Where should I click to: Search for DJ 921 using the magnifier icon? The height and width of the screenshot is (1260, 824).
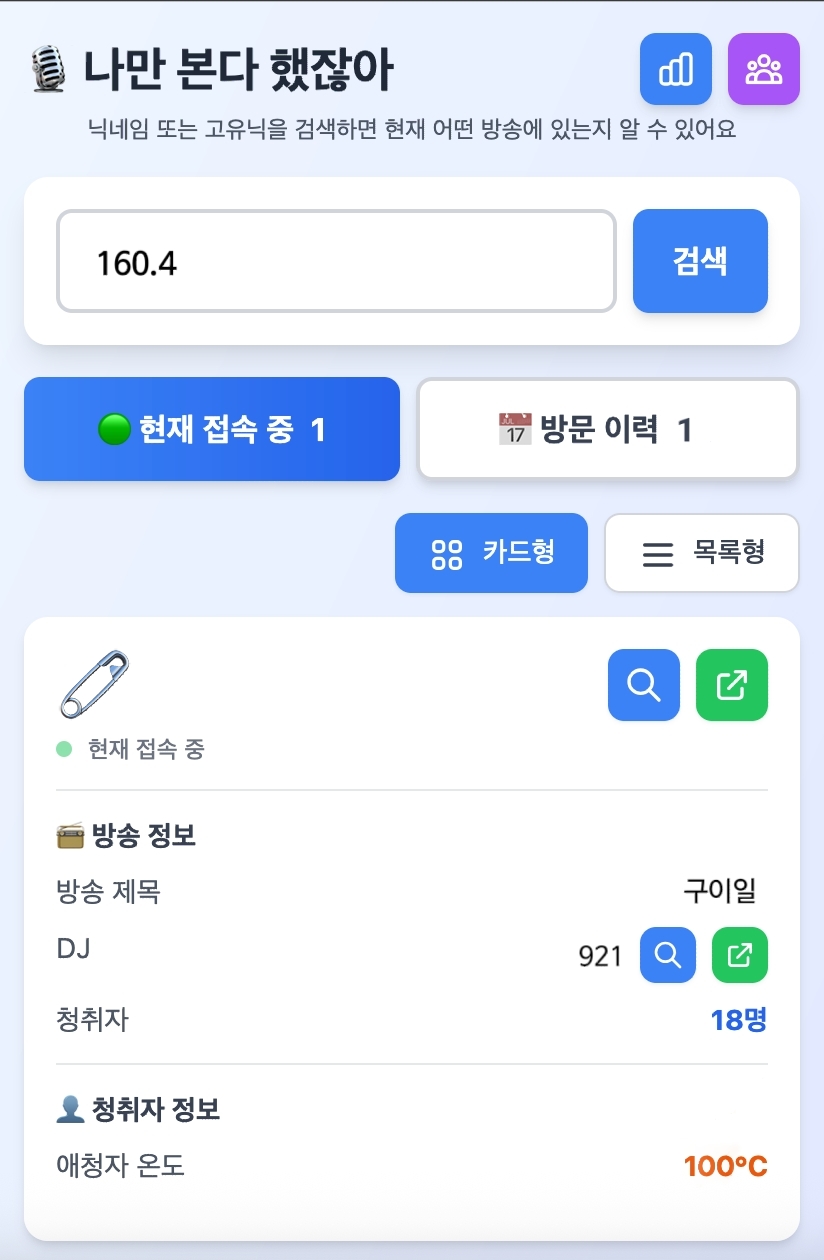pos(668,955)
